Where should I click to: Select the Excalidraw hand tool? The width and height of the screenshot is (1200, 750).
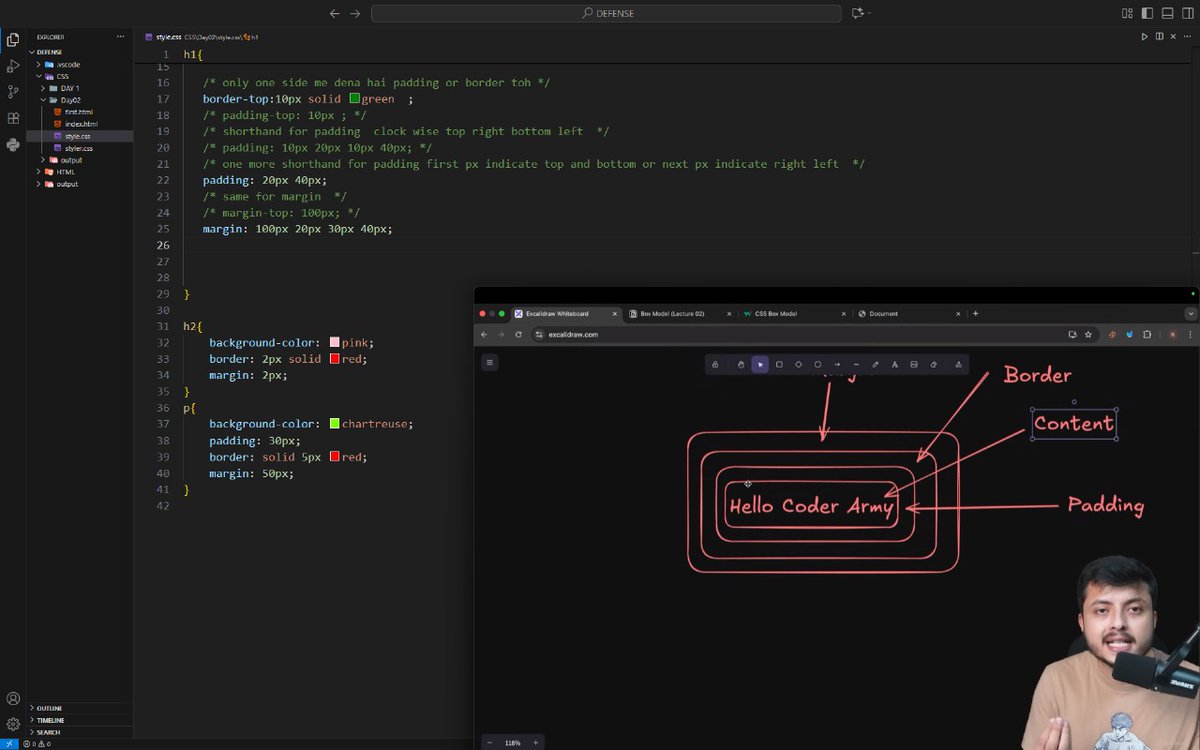click(741, 365)
